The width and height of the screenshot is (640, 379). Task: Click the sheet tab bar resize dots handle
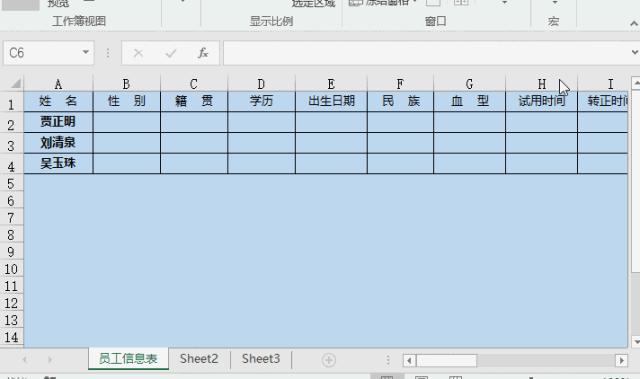pos(388,360)
